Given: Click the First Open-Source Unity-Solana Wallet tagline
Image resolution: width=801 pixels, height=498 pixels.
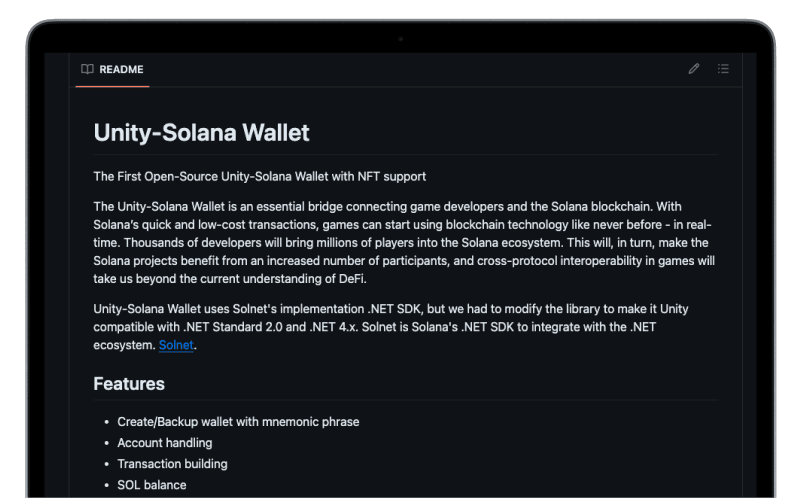Looking at the screenshot, I should point(259,177).
